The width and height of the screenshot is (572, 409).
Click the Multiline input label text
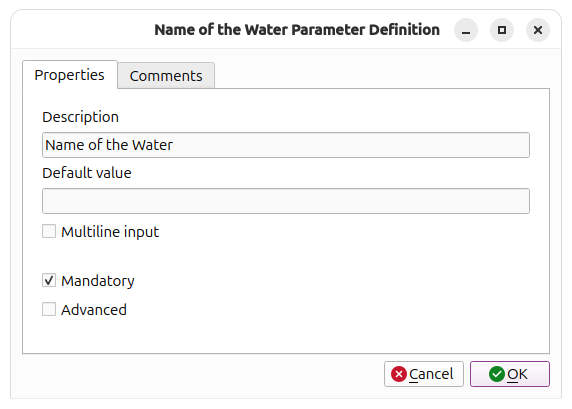pyautogui.click(x=110, y=232)
